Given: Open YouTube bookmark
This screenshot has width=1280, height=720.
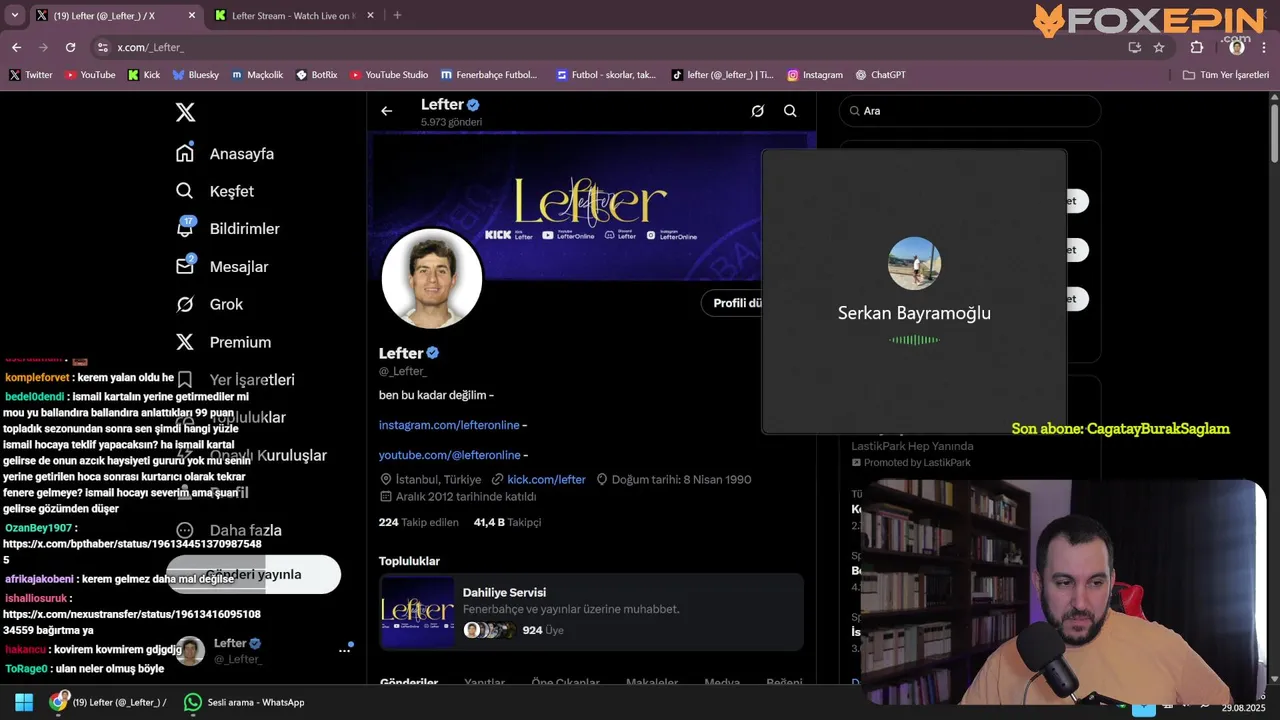Looking at the screenshot, I should coord(90,75).
